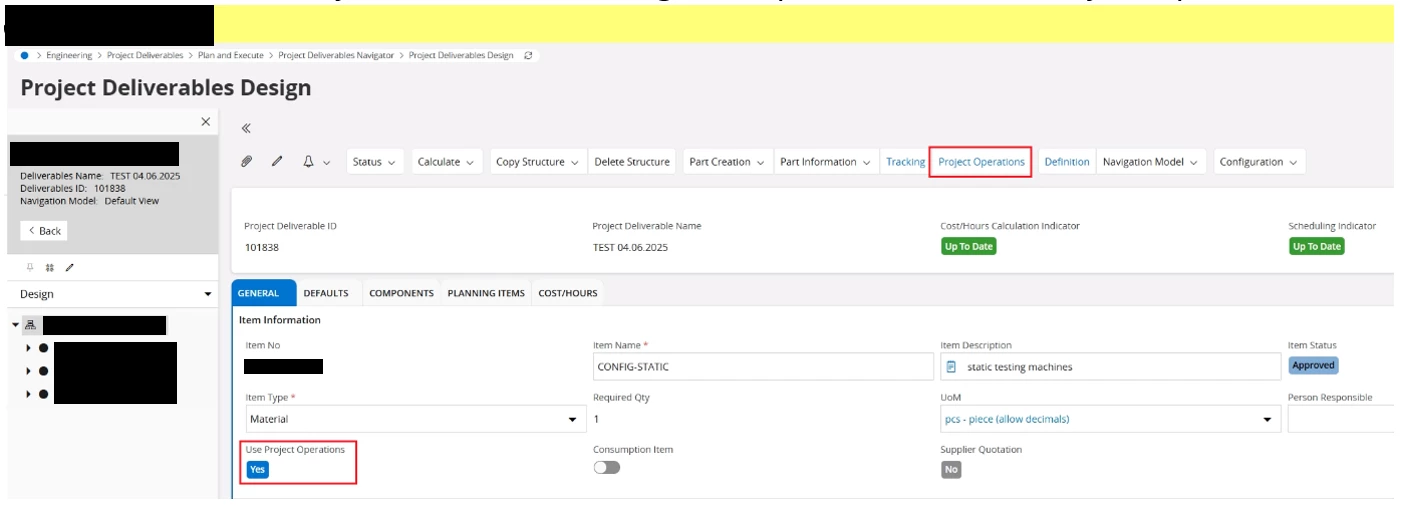Click Item Description static testing machines field

tap(1110, 367)
